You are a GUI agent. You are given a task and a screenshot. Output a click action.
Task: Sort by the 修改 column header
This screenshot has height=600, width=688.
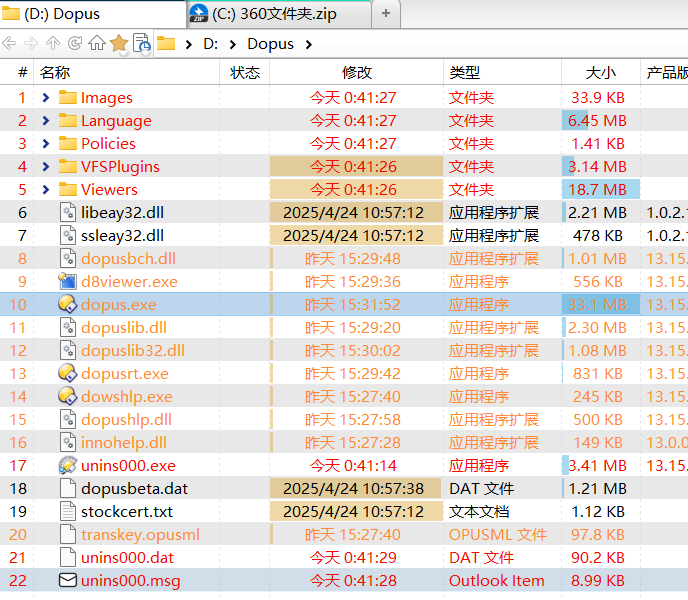(x=356, y=72)
